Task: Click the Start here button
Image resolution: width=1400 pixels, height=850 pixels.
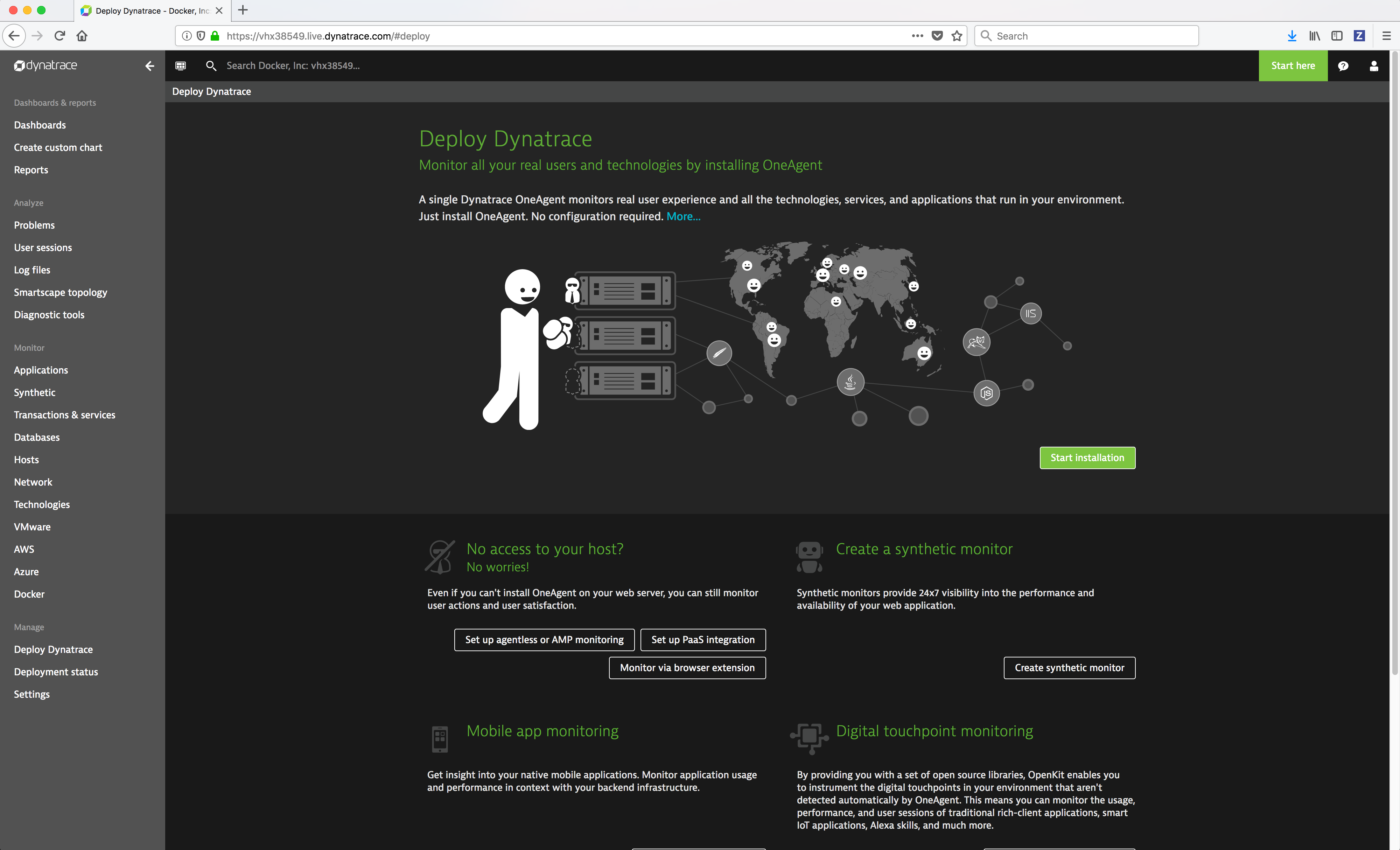Action: (x=1293, y=66)
